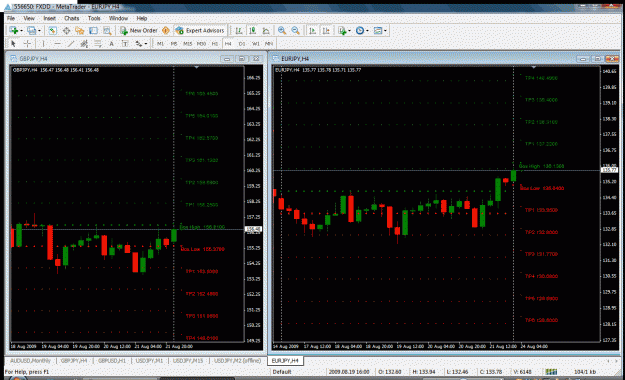Open the Data Window icon
This screenshot has height=380, width=625.
click(66, 31)
